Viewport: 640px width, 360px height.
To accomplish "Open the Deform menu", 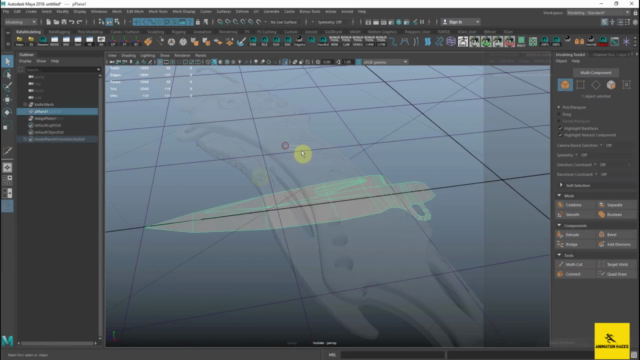I will tap(242, 11).
